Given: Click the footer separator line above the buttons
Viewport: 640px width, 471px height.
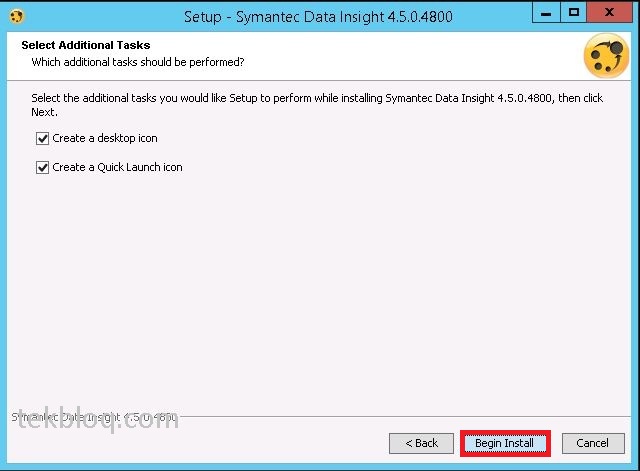Looking at the screenshot, I should click(x=406, y=417).
